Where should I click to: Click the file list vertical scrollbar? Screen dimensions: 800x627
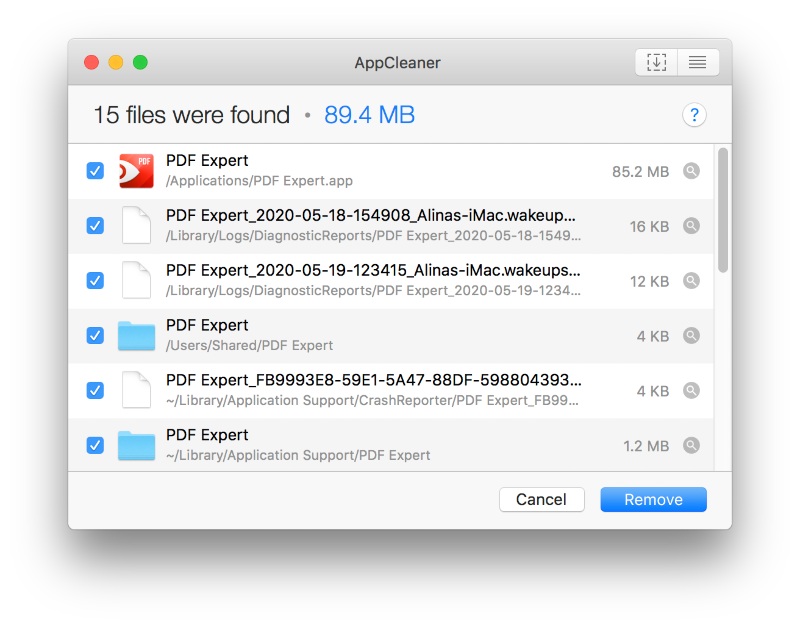pyautogui.click(x=722, y=210)
